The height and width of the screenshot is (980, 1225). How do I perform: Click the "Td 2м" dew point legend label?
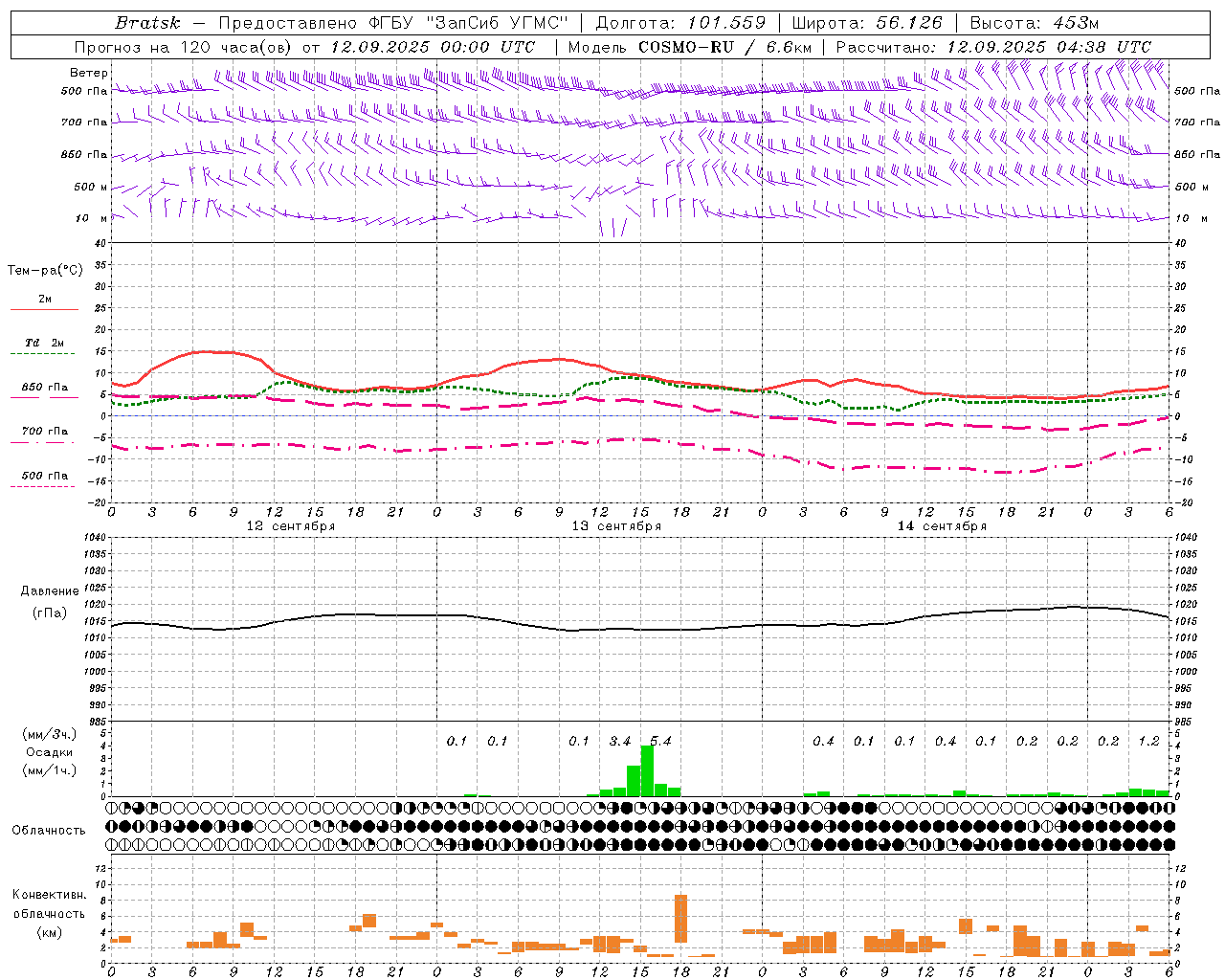(x=45, y=343)
